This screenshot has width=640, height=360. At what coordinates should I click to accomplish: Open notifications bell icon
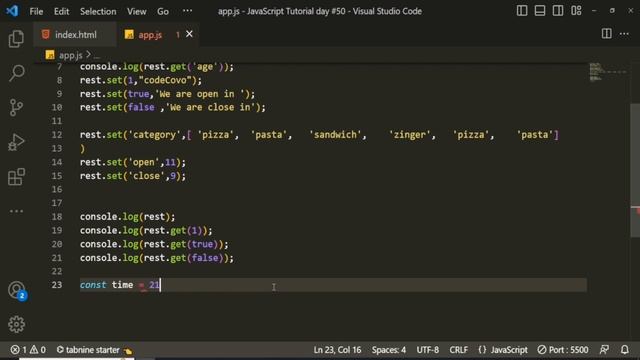coord(624,350)
